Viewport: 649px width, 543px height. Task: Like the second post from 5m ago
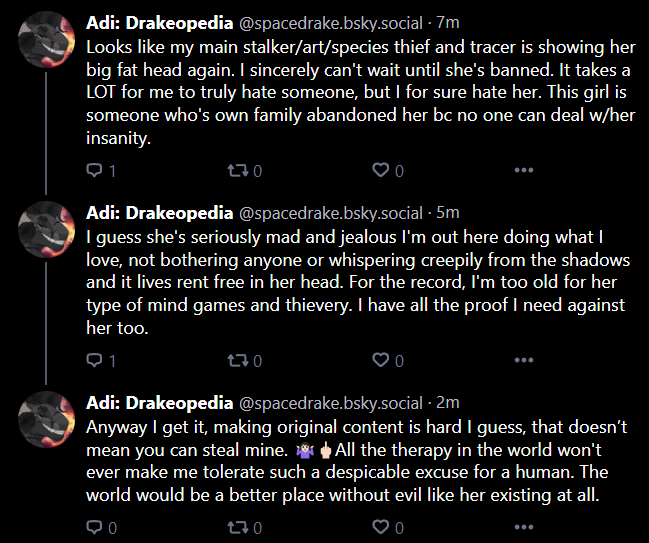point(388,360)
